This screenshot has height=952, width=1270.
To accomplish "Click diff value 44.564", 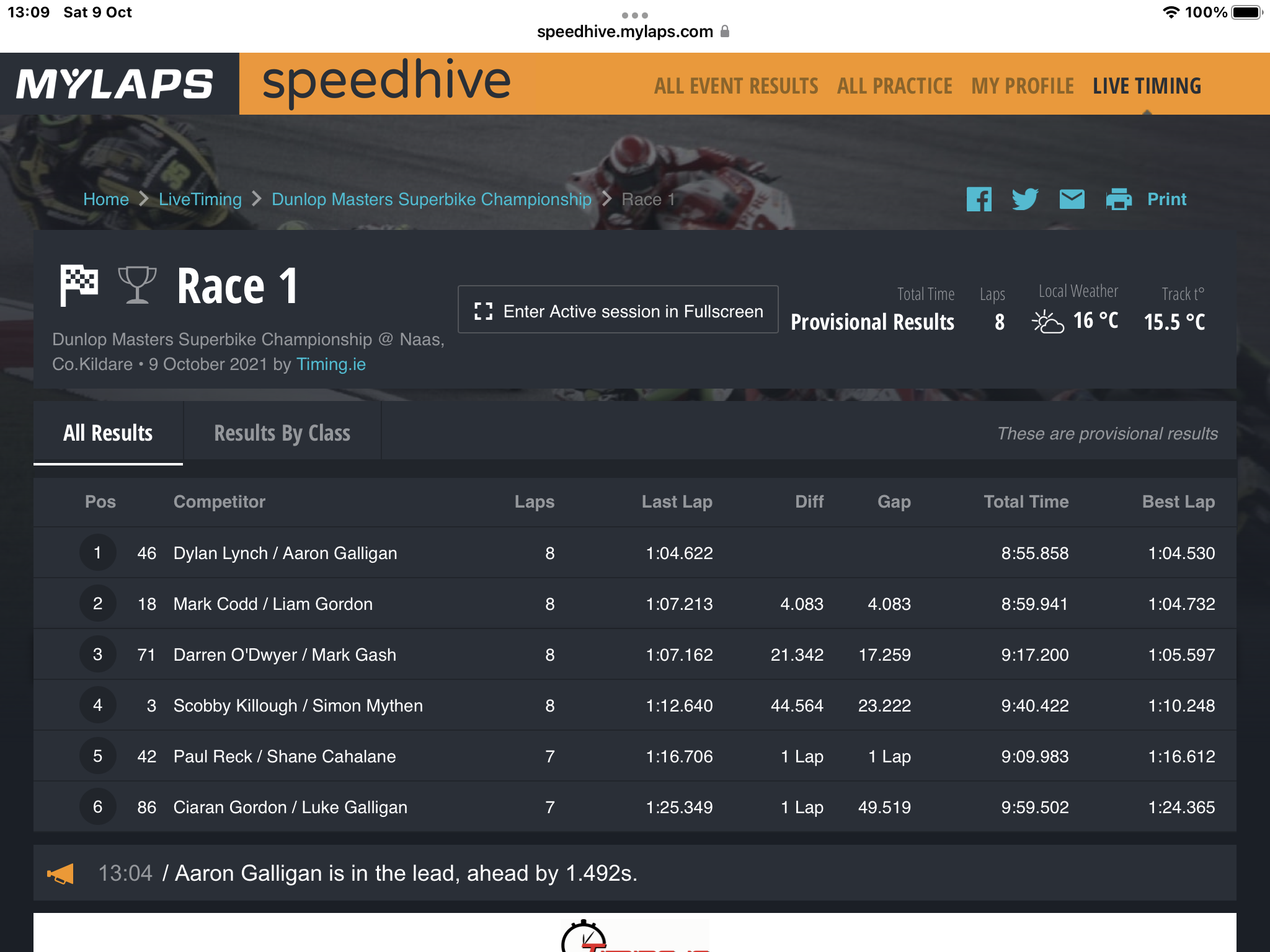I will pos(797,705).
